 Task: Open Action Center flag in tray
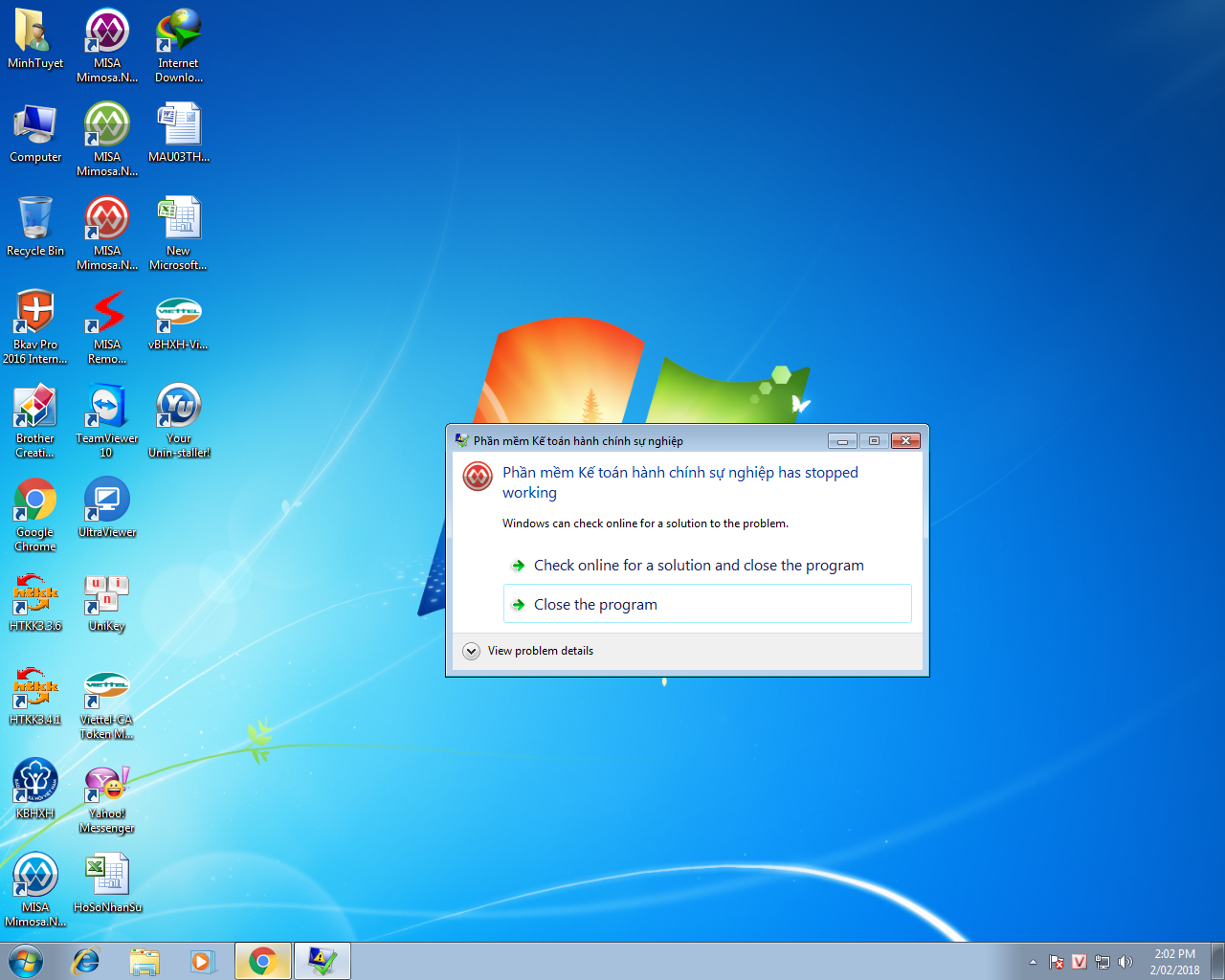pyautogui.click(x=1057, y=962)
